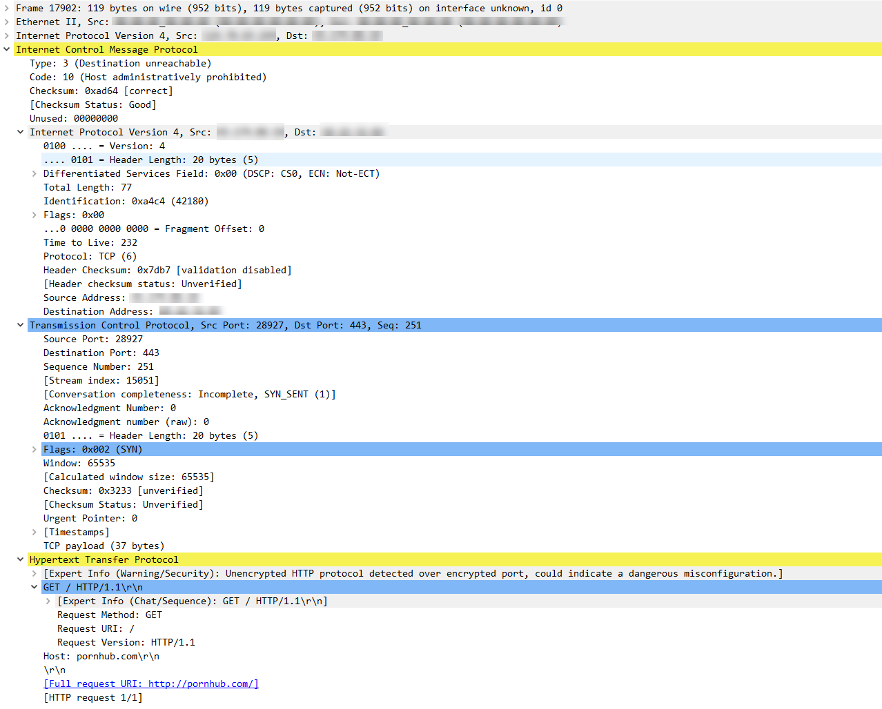Select Request Version: HTTP/1.1 row
Viewport: 882px width, 709px height.
point(126,643)
